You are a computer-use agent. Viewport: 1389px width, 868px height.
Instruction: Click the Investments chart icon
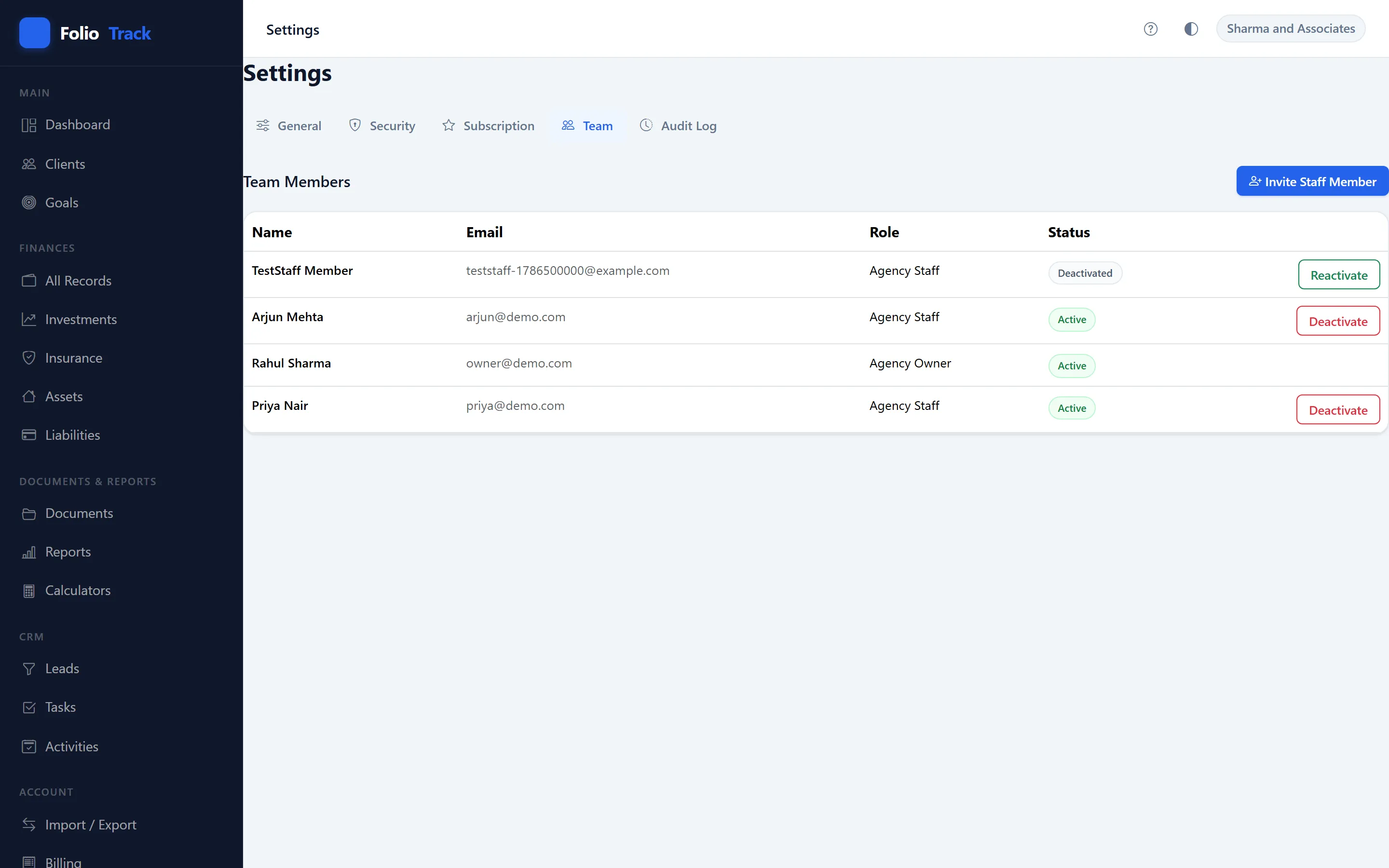29,319
